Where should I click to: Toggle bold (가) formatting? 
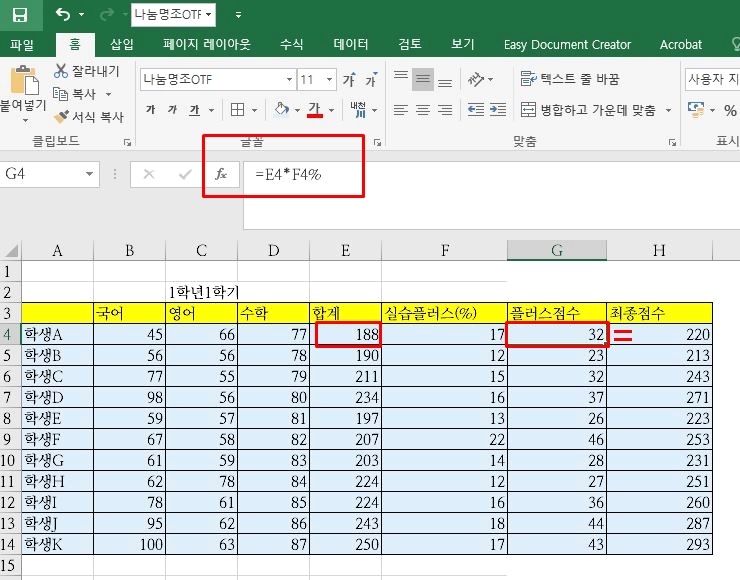151,110
